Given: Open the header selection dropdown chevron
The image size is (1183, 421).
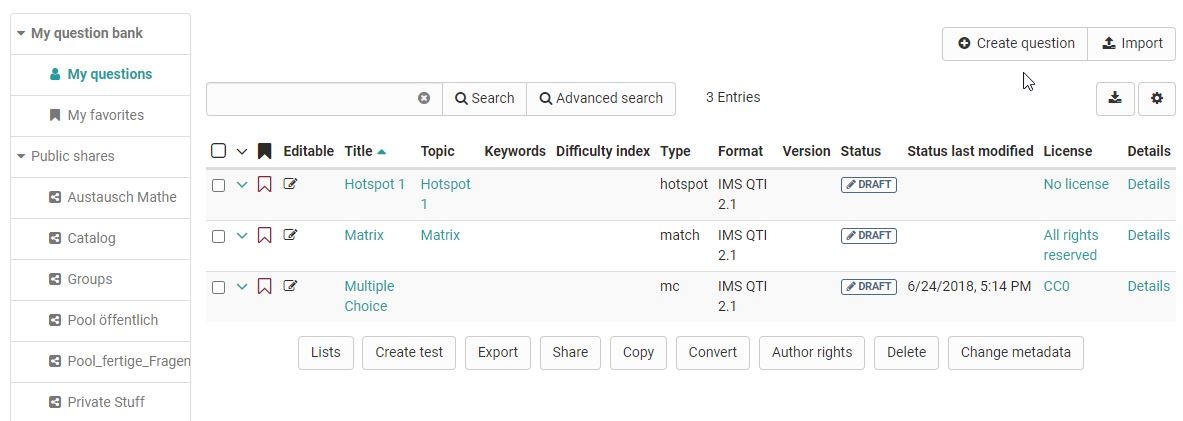Looking at the screenshot, I should click(242, 152).
